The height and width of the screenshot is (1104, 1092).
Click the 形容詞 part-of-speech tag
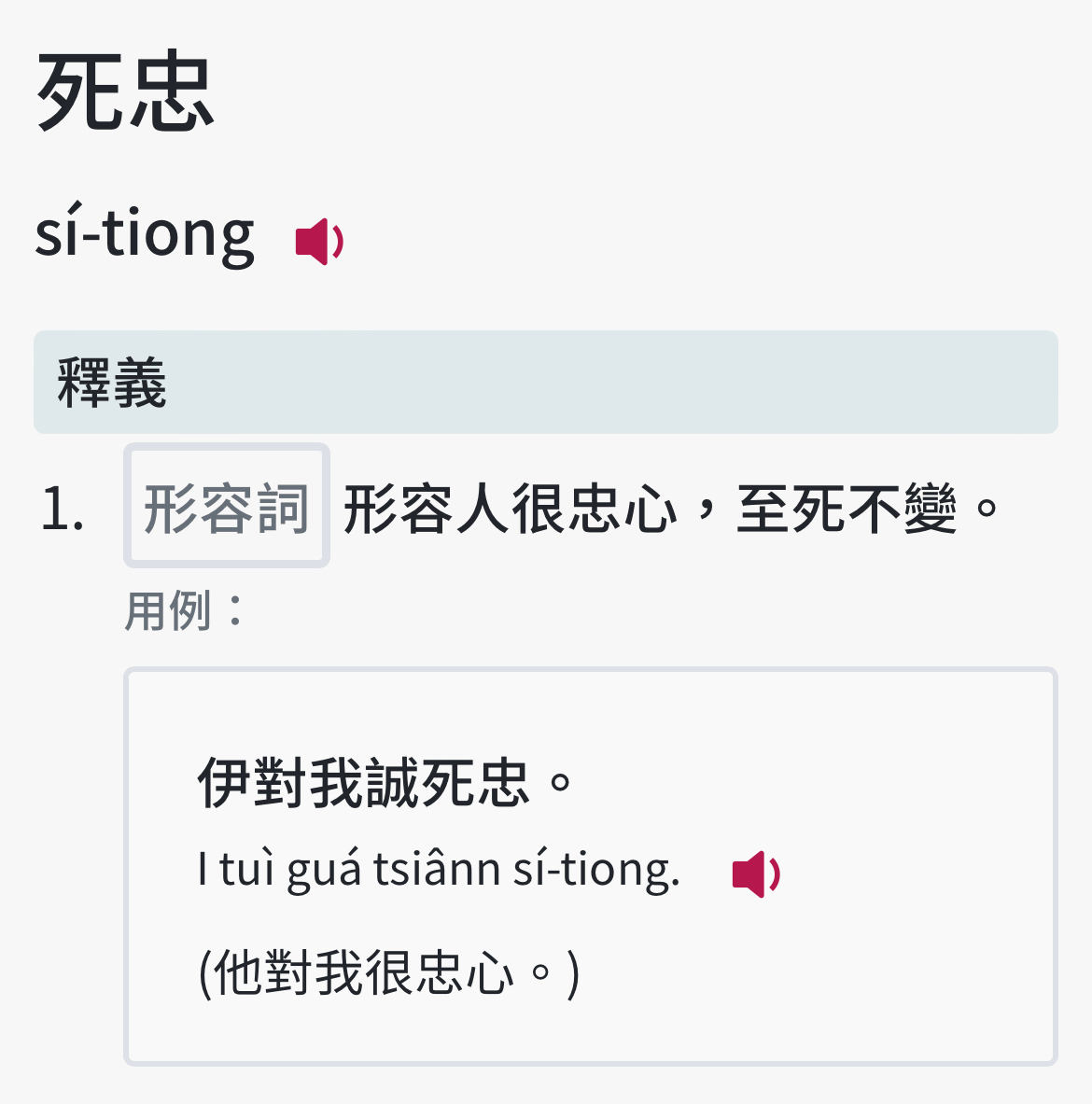(227, 506)
